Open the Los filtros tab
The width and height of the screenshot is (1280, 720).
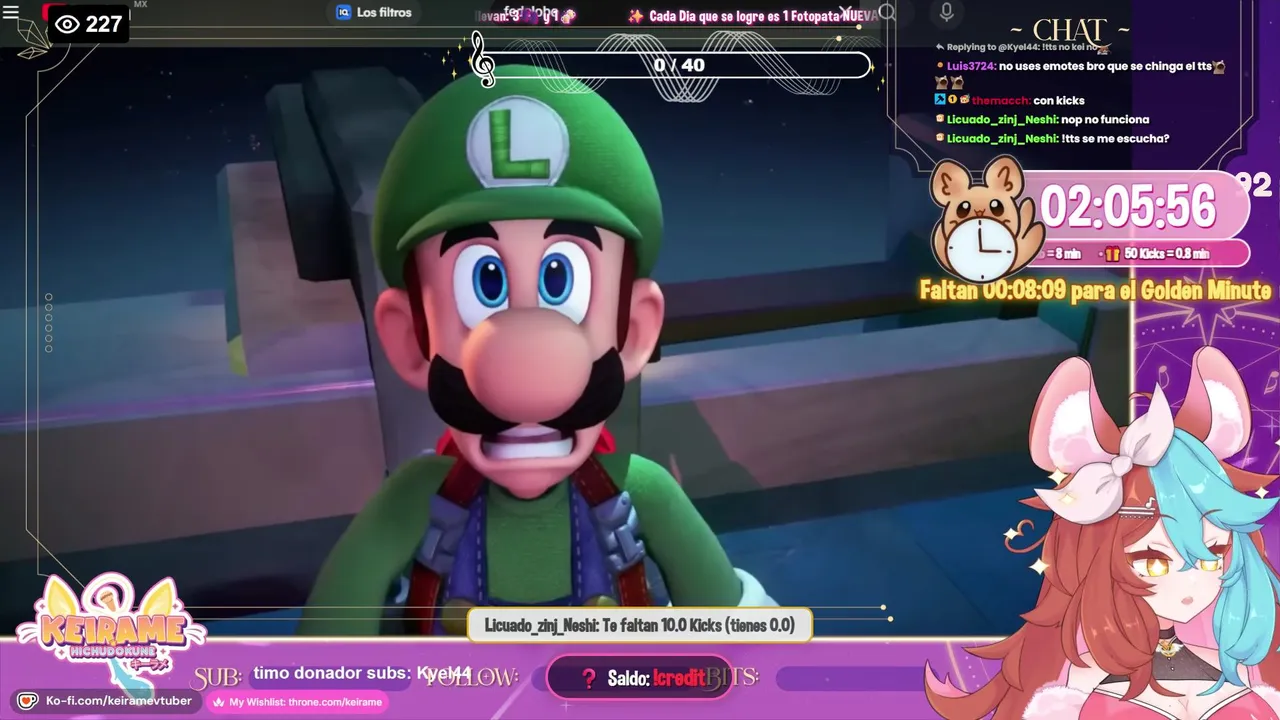(x=373, y=13)
